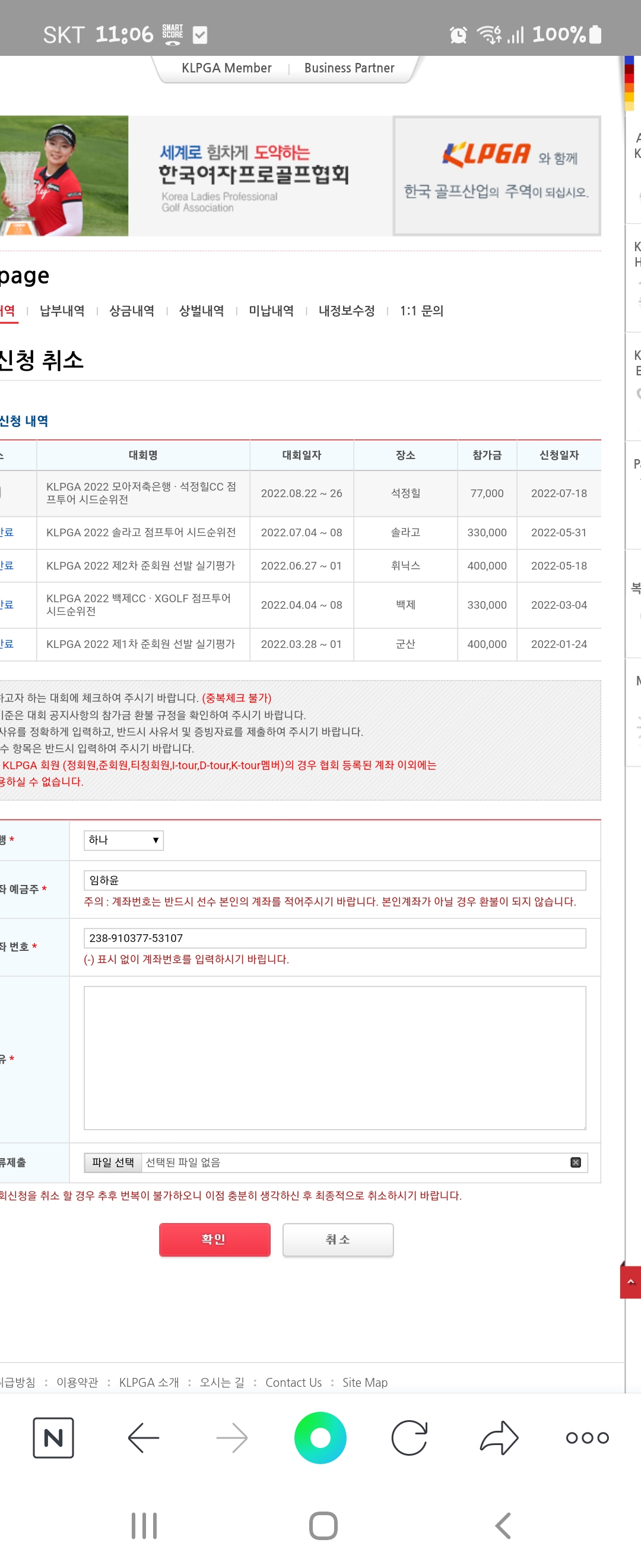Click venue cell 군산

(x=405, y=643)
